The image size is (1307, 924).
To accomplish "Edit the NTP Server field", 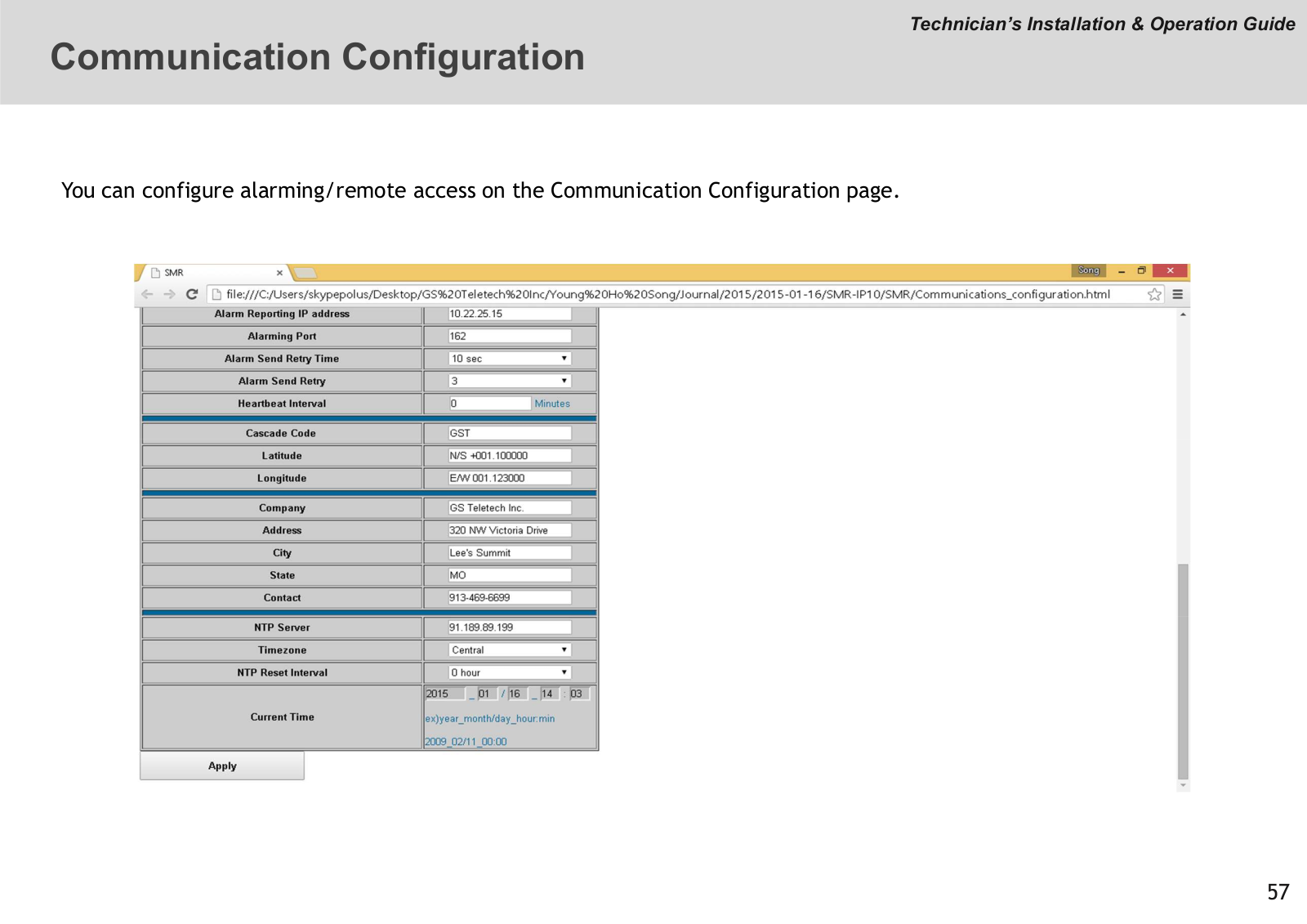I will 510,627.
